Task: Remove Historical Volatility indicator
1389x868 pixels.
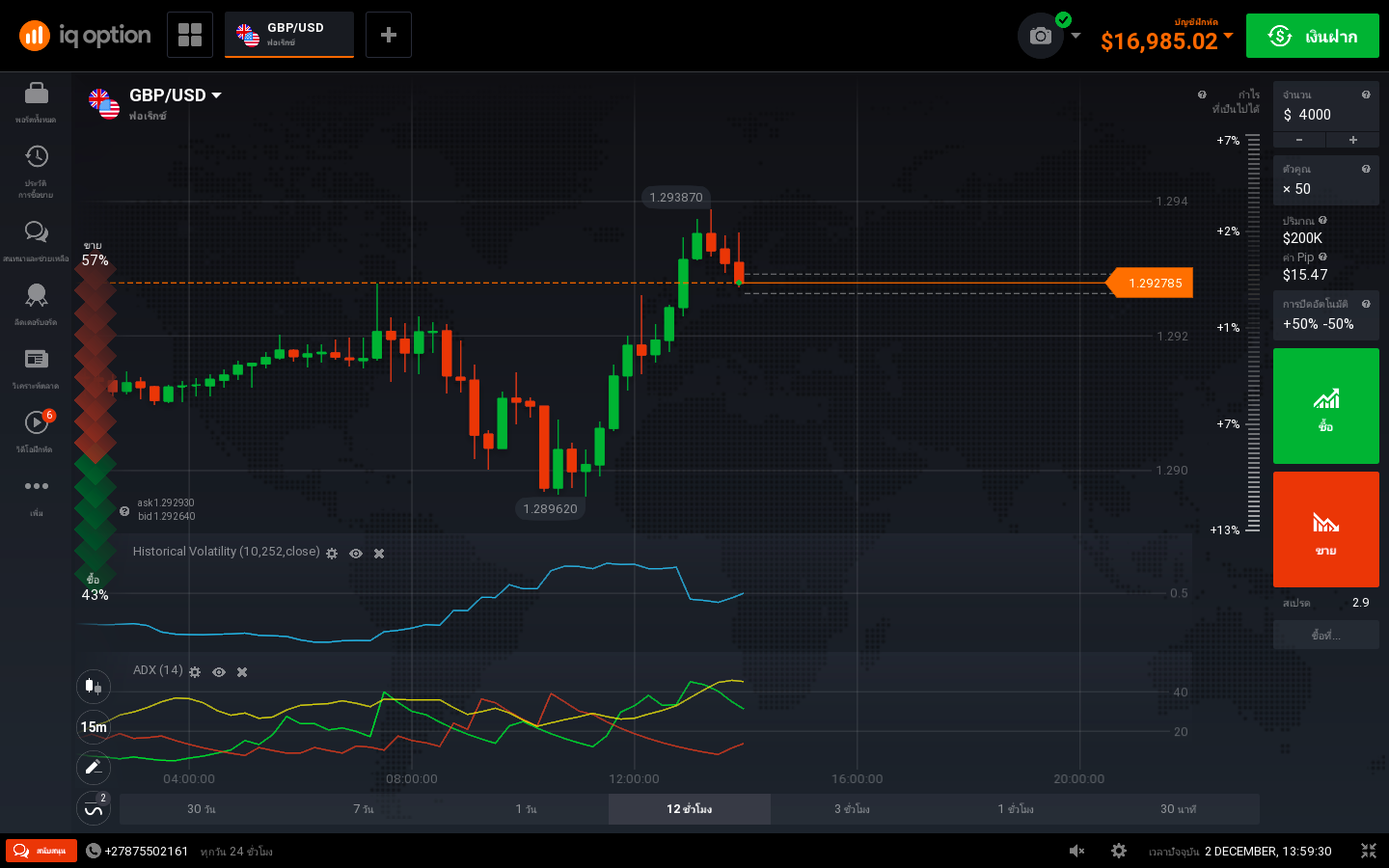Action: pos(379,554)
